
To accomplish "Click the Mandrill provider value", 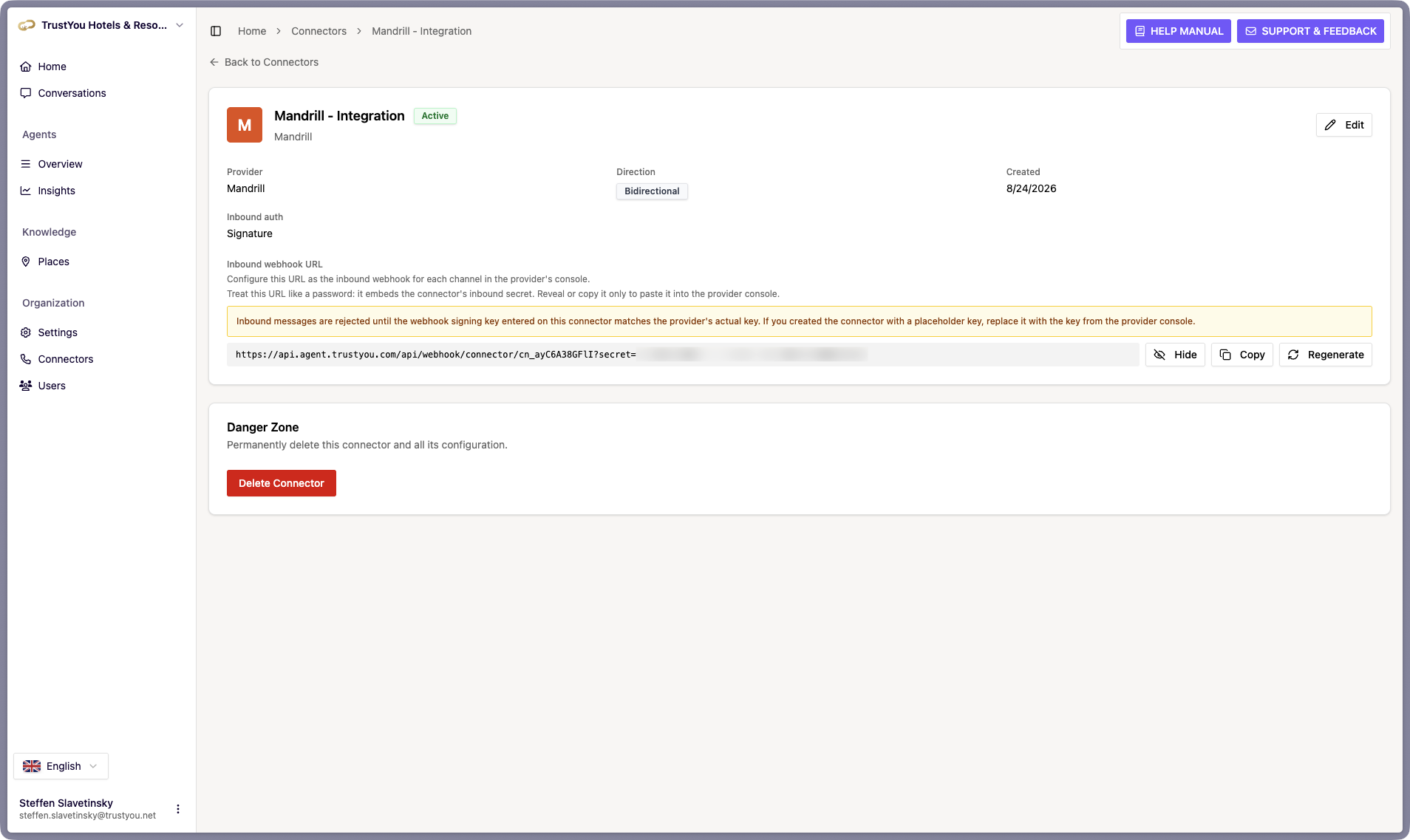I will [245, 188].
